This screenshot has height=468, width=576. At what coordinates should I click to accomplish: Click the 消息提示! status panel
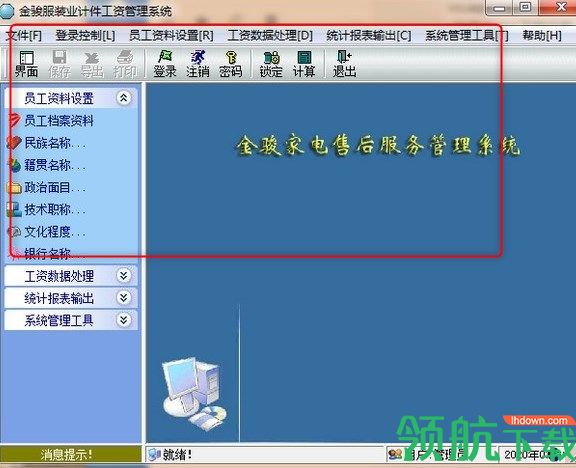coord(71,455)
